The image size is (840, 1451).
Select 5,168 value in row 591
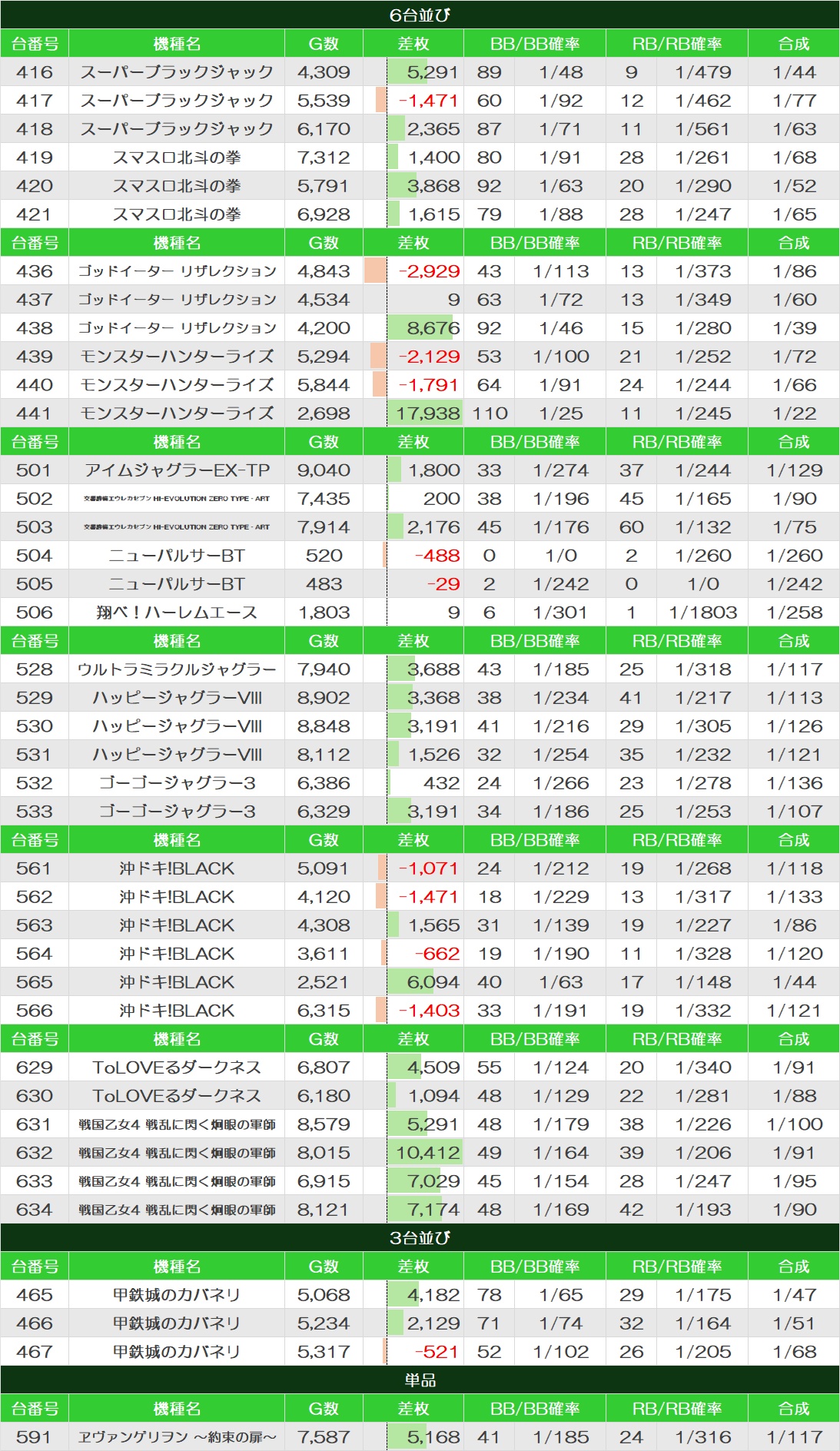pyautogui.click(x=433, y=1437)
